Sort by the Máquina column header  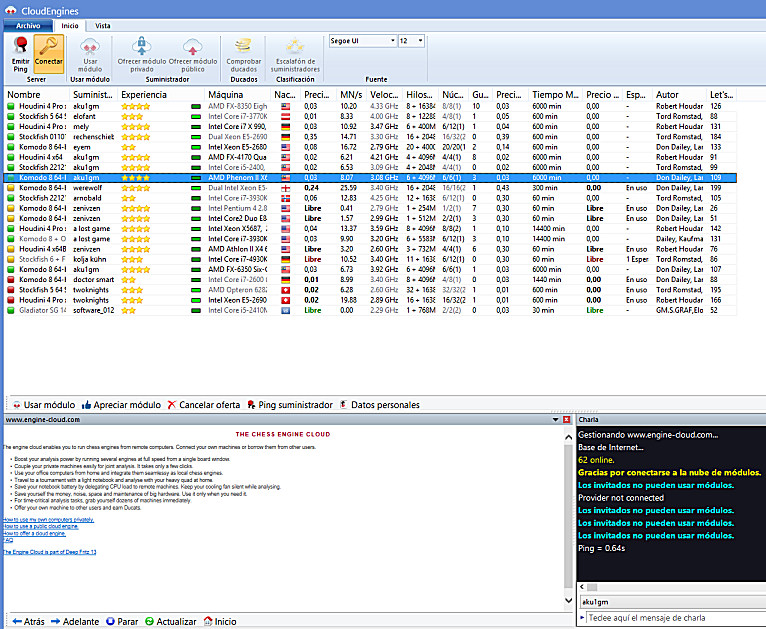click(x=238, y=95)
